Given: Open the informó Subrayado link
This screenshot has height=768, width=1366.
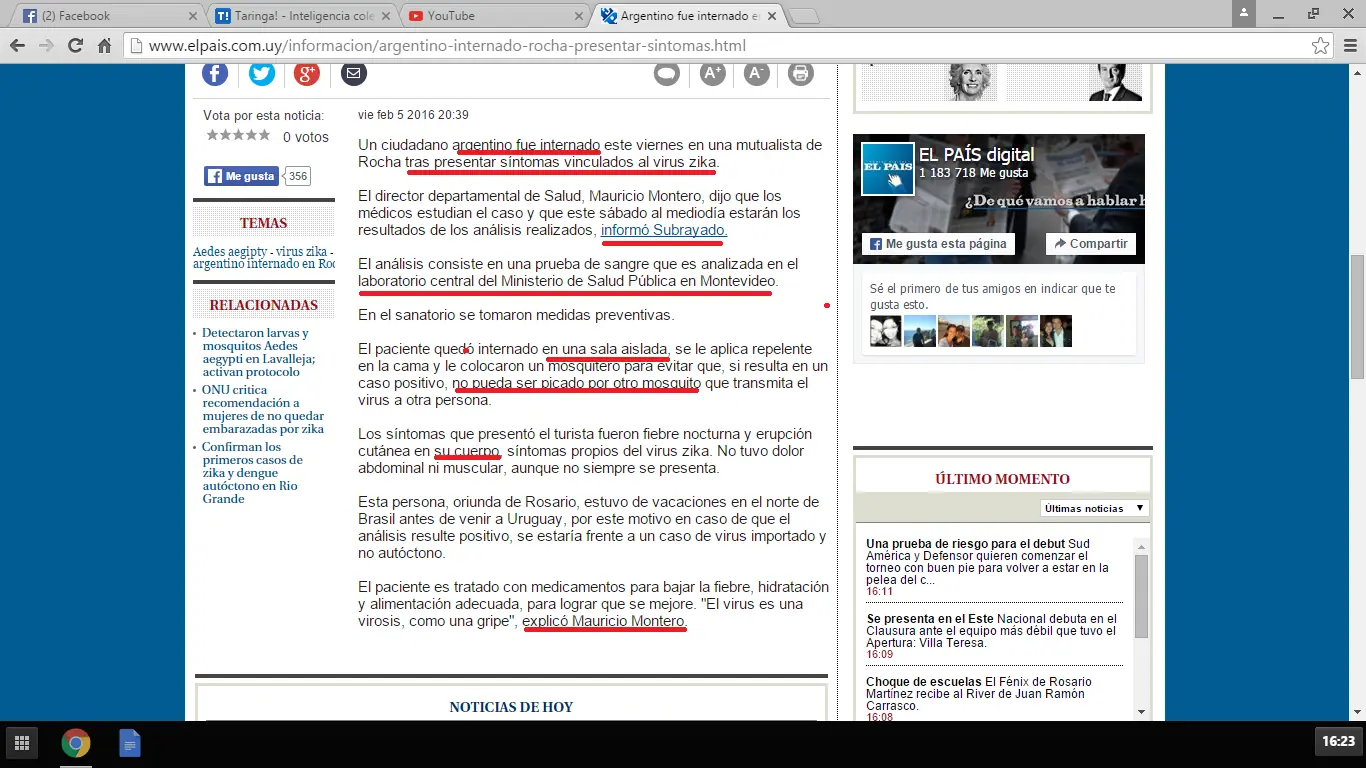Looking at the screenshot, I should pos(664,230).
